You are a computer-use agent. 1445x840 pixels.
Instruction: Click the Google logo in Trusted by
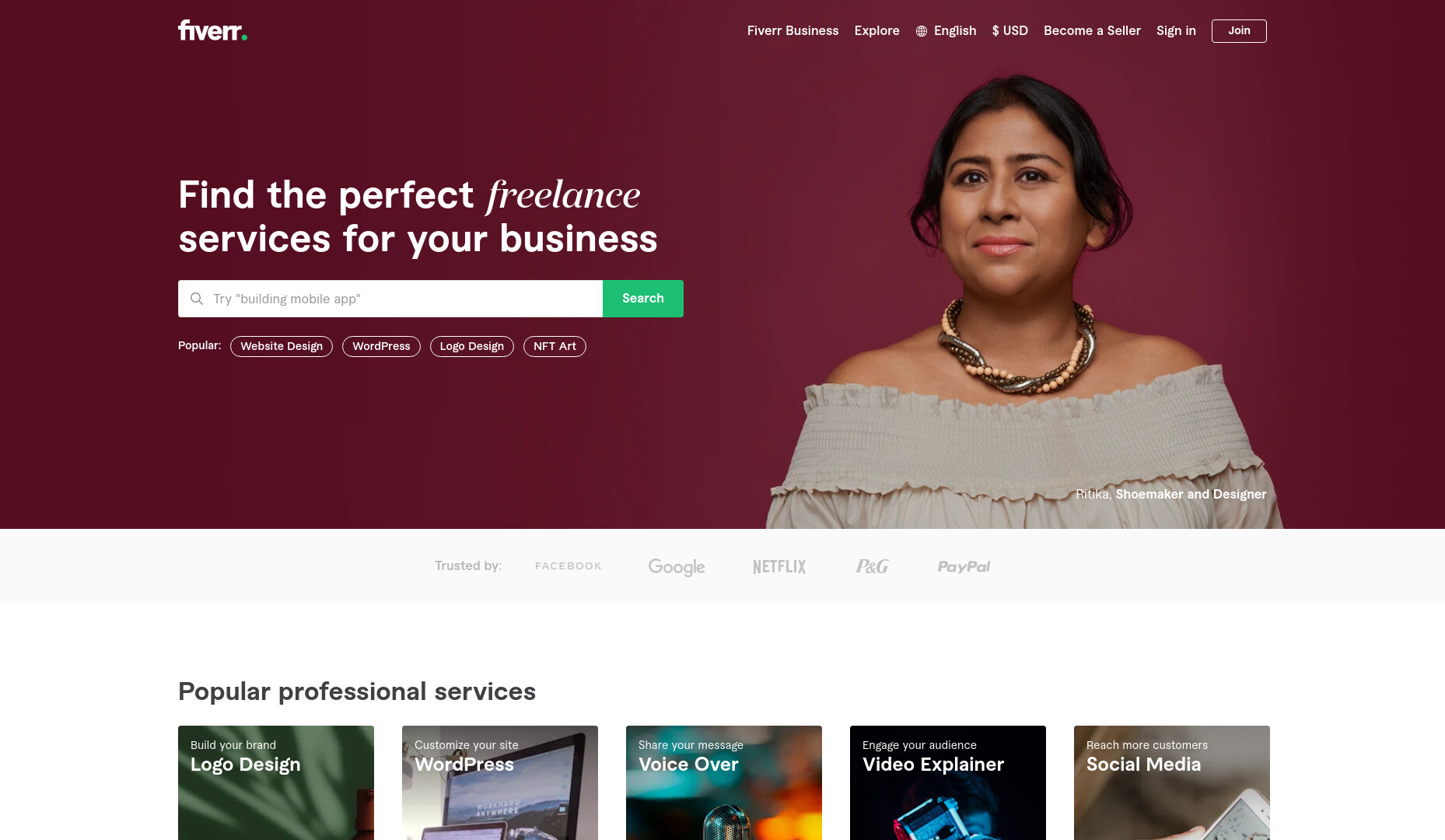click(x=677, y=567)
